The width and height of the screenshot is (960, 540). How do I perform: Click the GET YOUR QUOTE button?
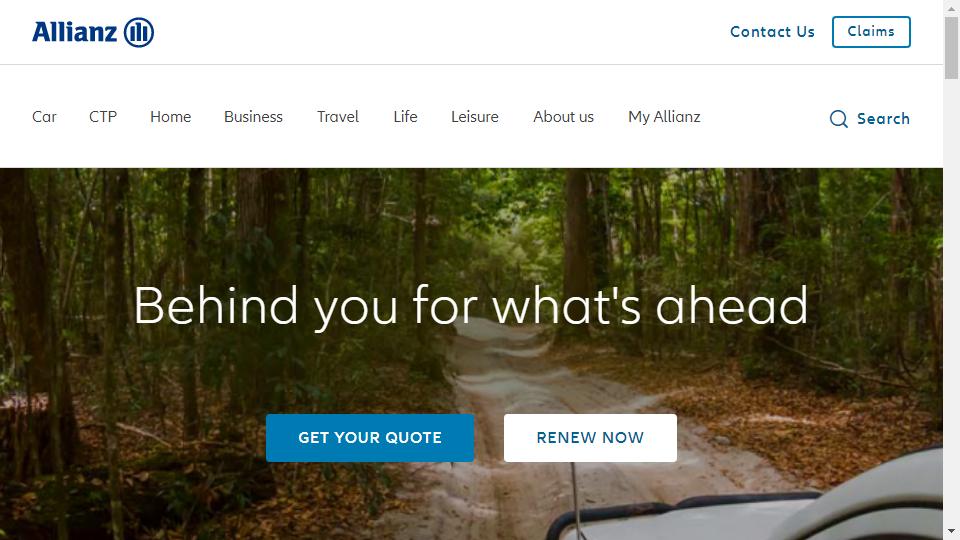click(370, 438)
